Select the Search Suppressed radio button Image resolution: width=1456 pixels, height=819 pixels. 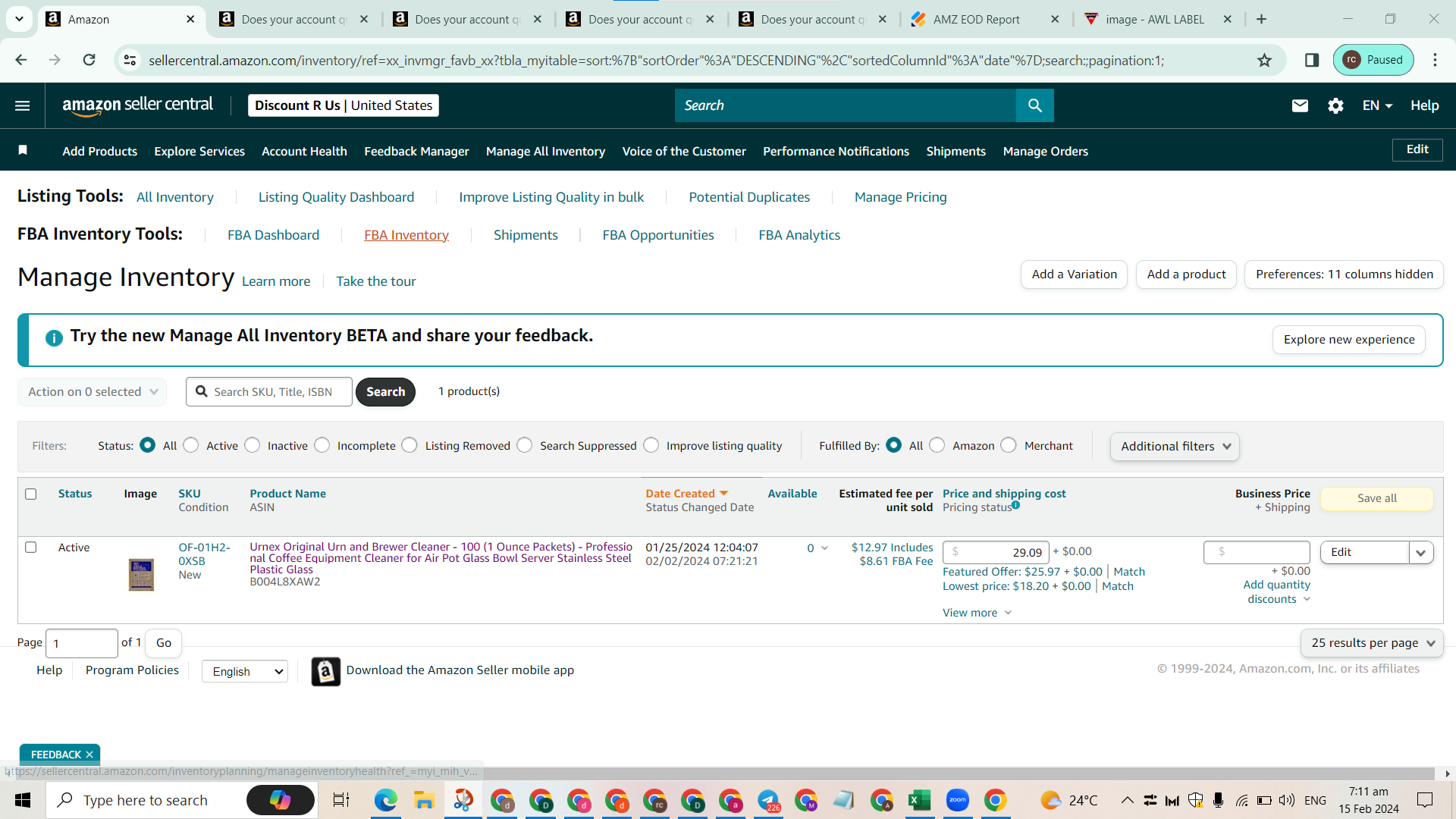tap(525, 445)
